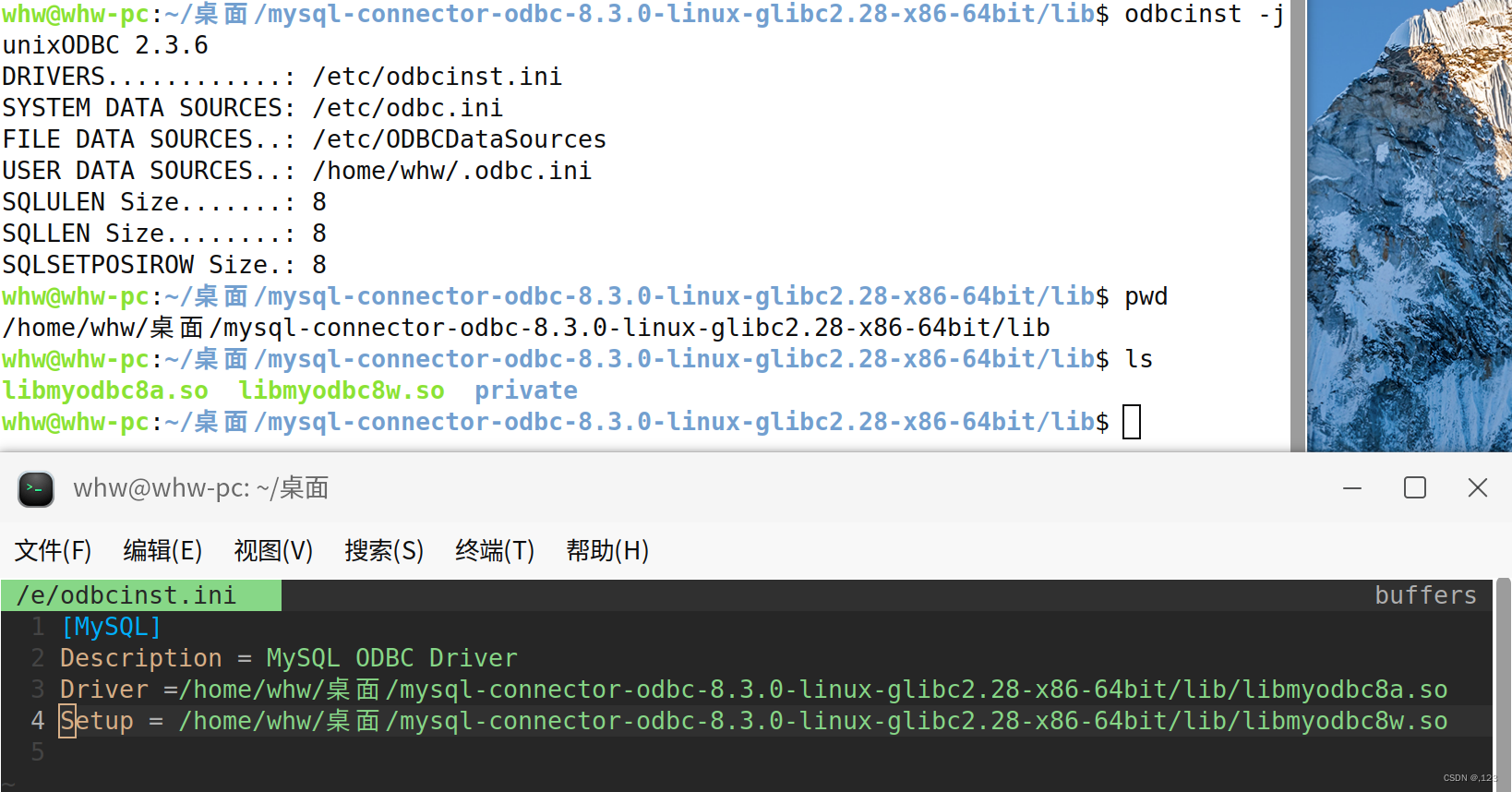Screen dimensions: 1512x792
Task: Click the [MySQL] section header text
Action: 111,626
